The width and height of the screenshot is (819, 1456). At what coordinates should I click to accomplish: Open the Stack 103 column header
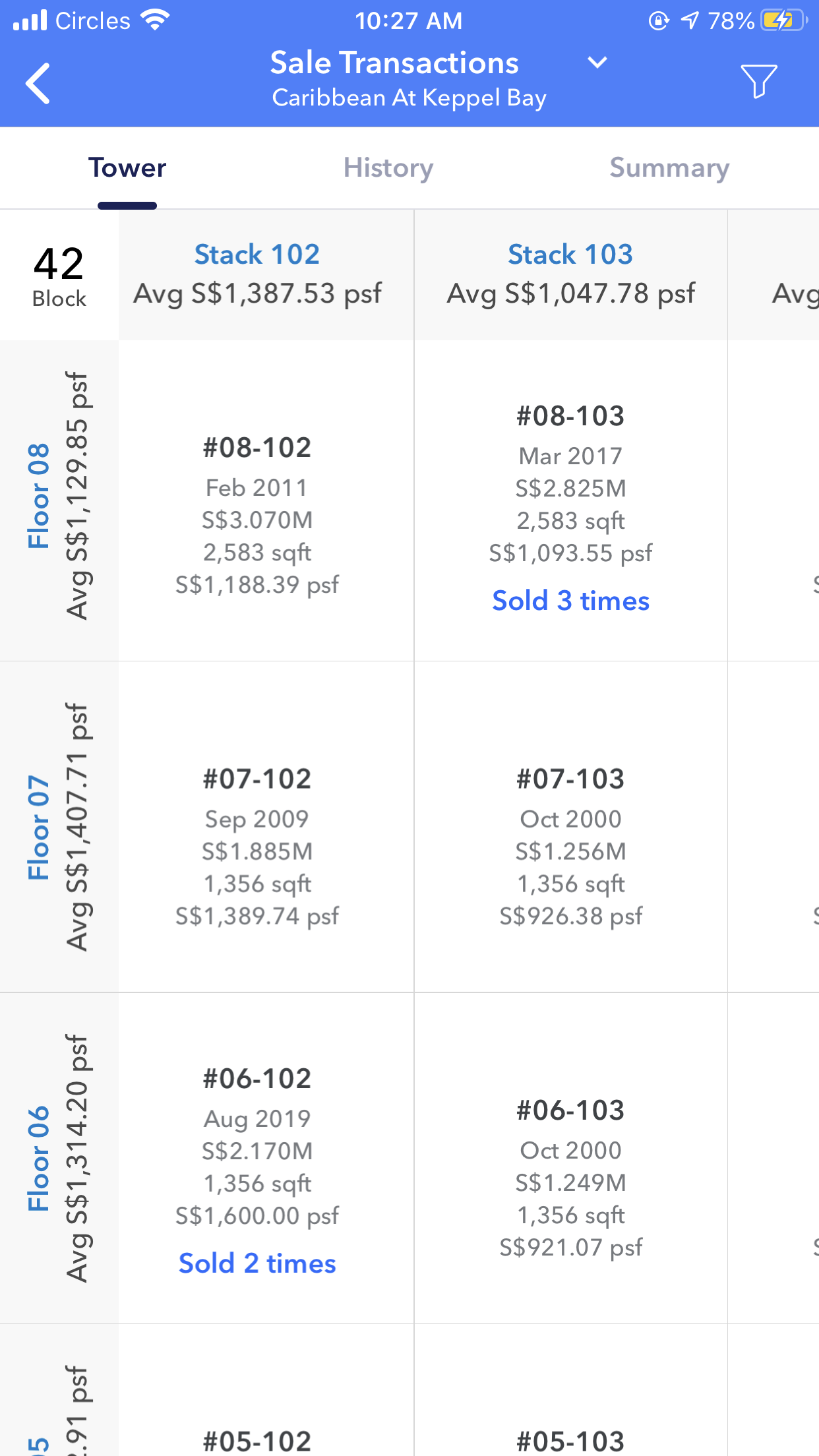pos(570,255)
